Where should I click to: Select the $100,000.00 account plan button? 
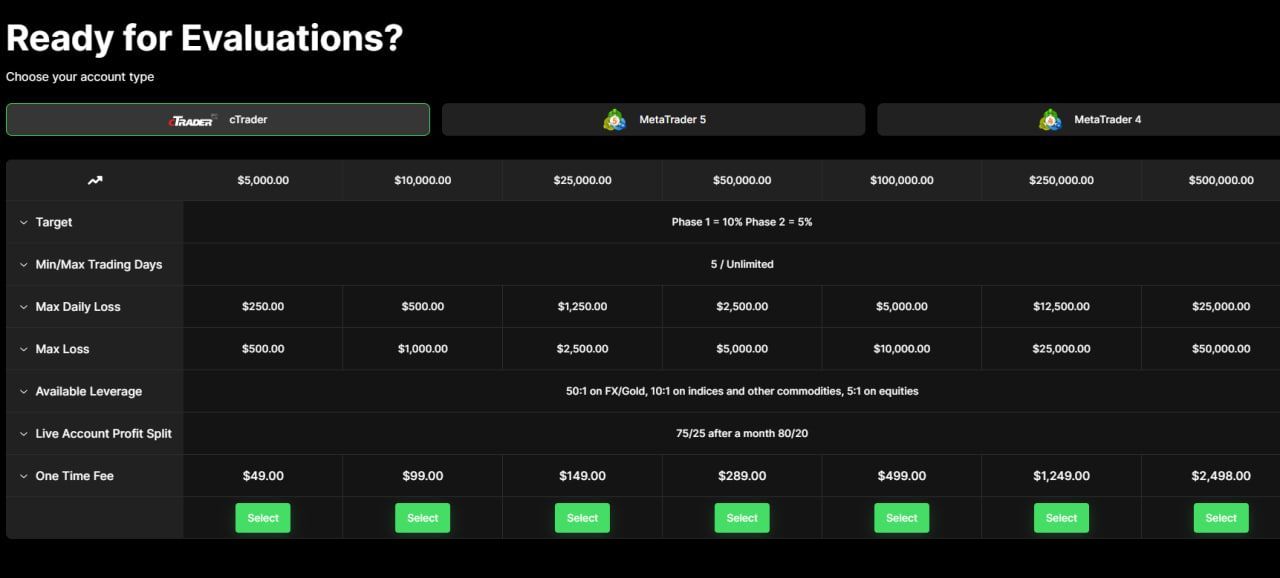pos(902,518)
